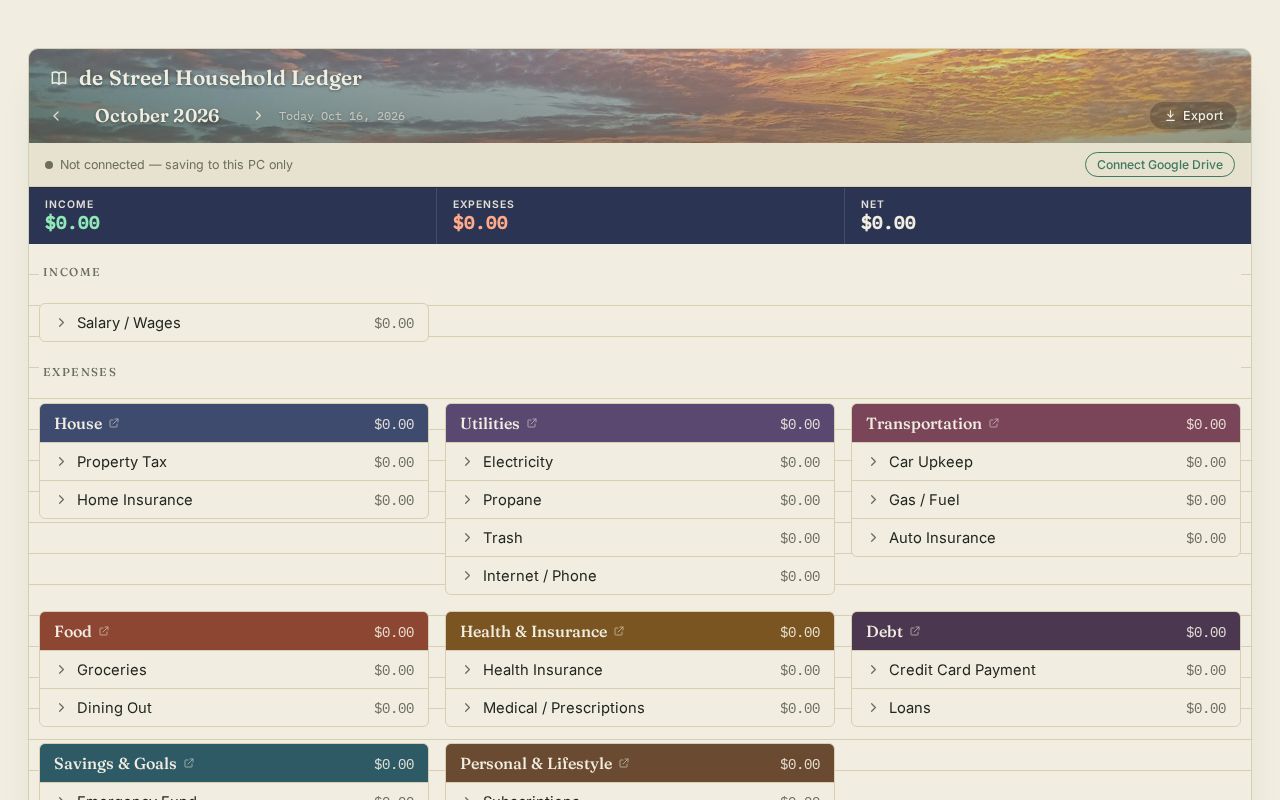Expand the Car Upkeep row
1280x800 pixels.
click(1046, 462)
